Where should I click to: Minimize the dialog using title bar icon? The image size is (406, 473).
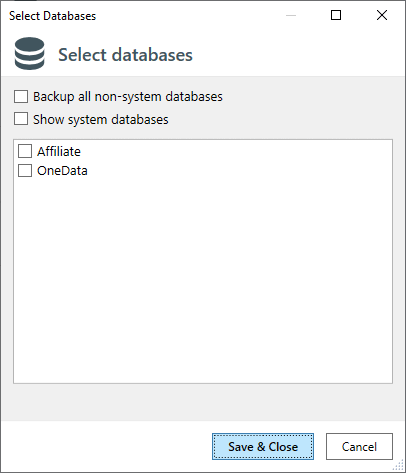[291, 15]
